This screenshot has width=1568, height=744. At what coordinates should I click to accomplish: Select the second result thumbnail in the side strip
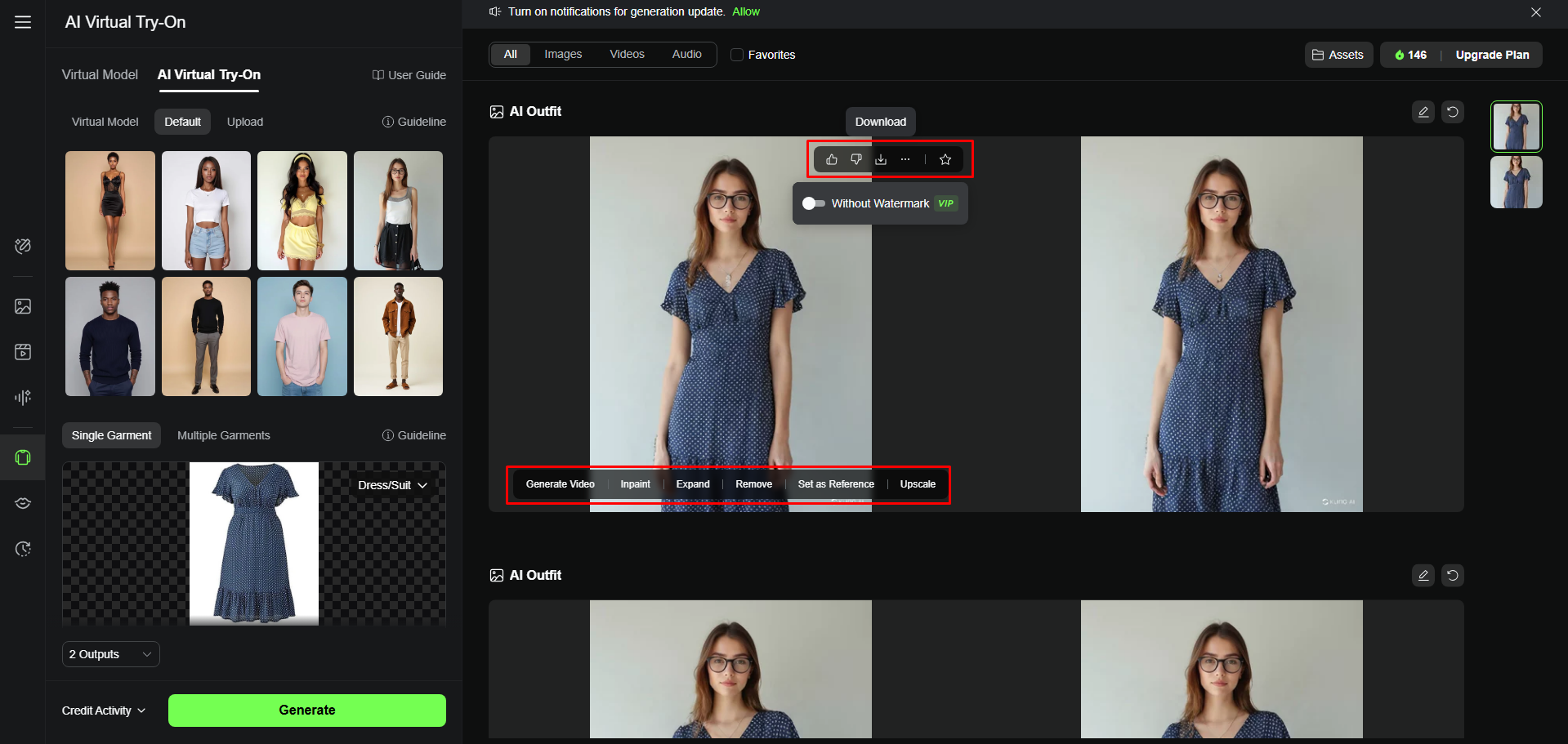point(1517,182)
